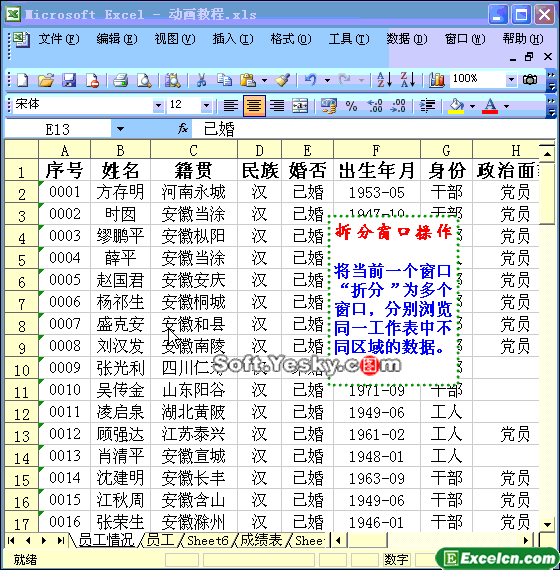Select cell containing 1961-02

coord(377,434)
